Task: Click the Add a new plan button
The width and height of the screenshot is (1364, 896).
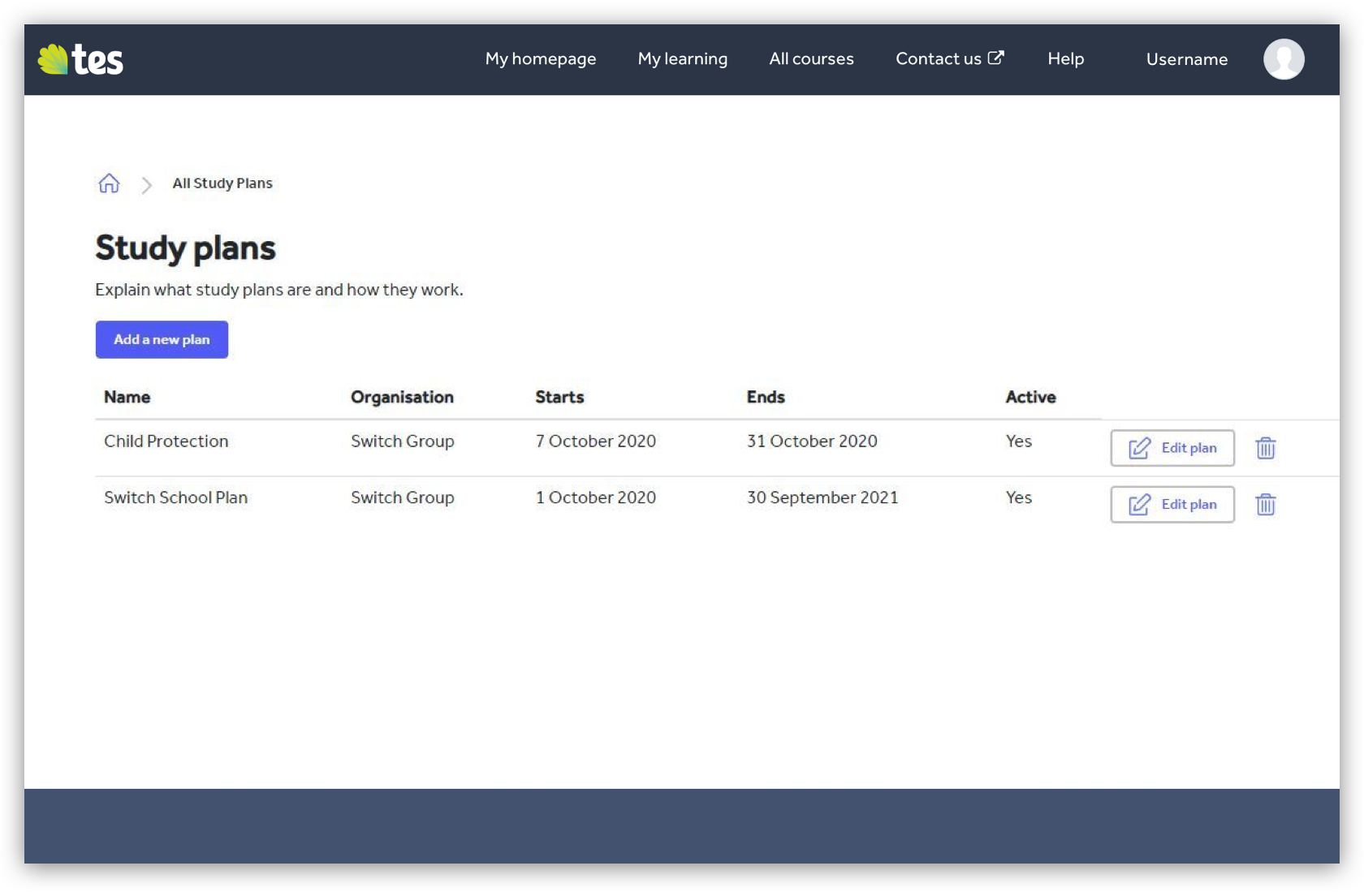Action: [x=162, y=339]
